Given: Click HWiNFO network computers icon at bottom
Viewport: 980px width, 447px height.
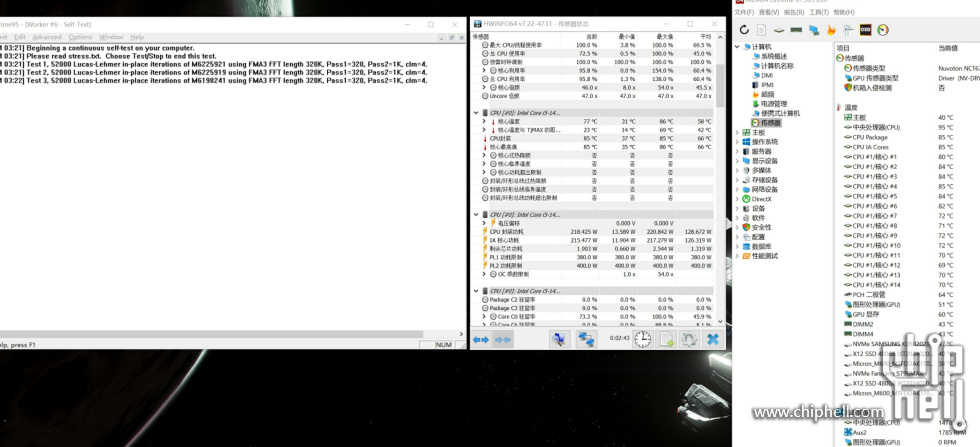Looking at the screenshot, I should (x=586, y=339).
